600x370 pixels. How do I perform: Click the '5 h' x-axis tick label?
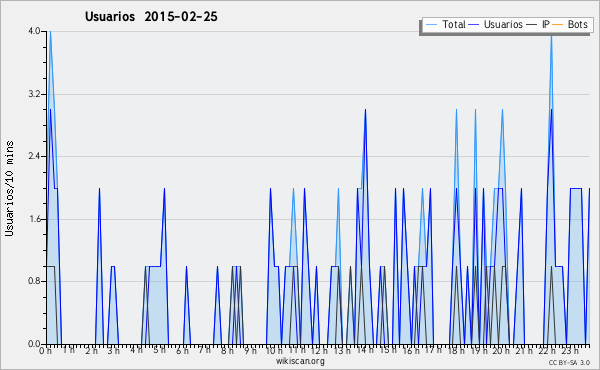pos(160,350)
